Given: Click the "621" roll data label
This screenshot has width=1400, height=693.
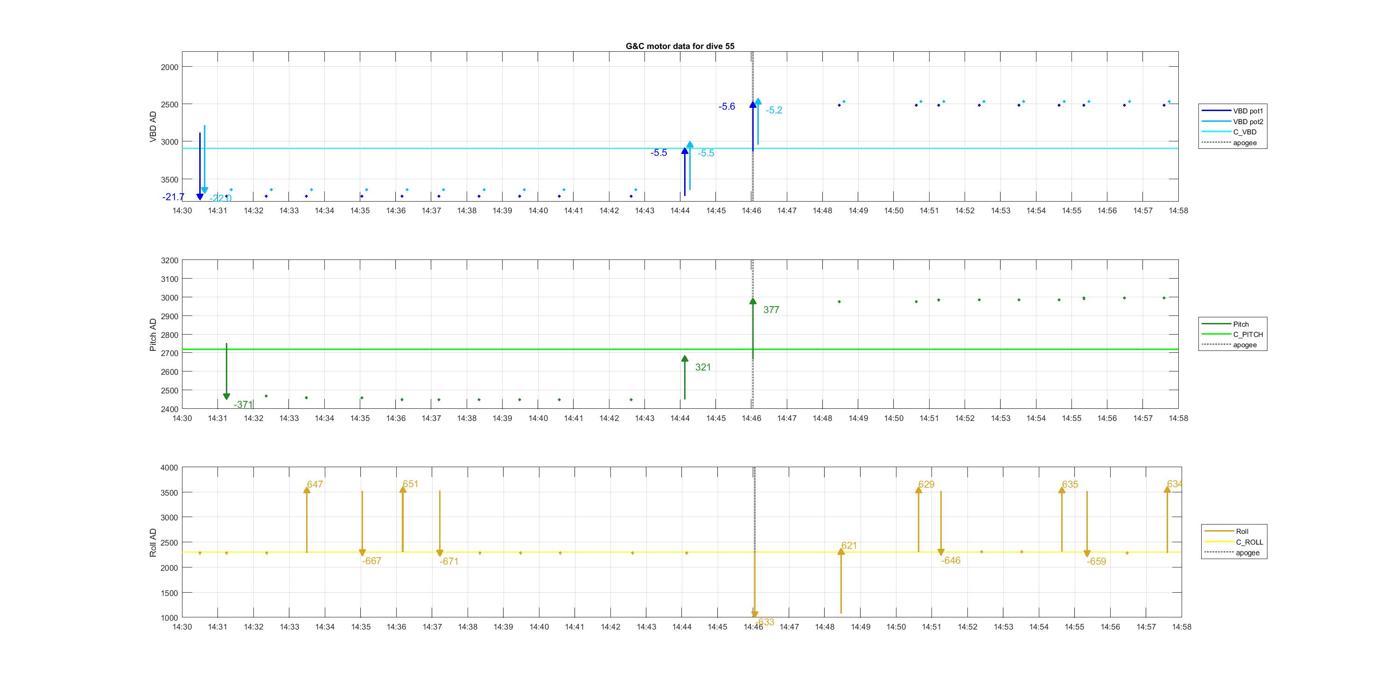Looking at the screenshot, I should click(849, 546).
